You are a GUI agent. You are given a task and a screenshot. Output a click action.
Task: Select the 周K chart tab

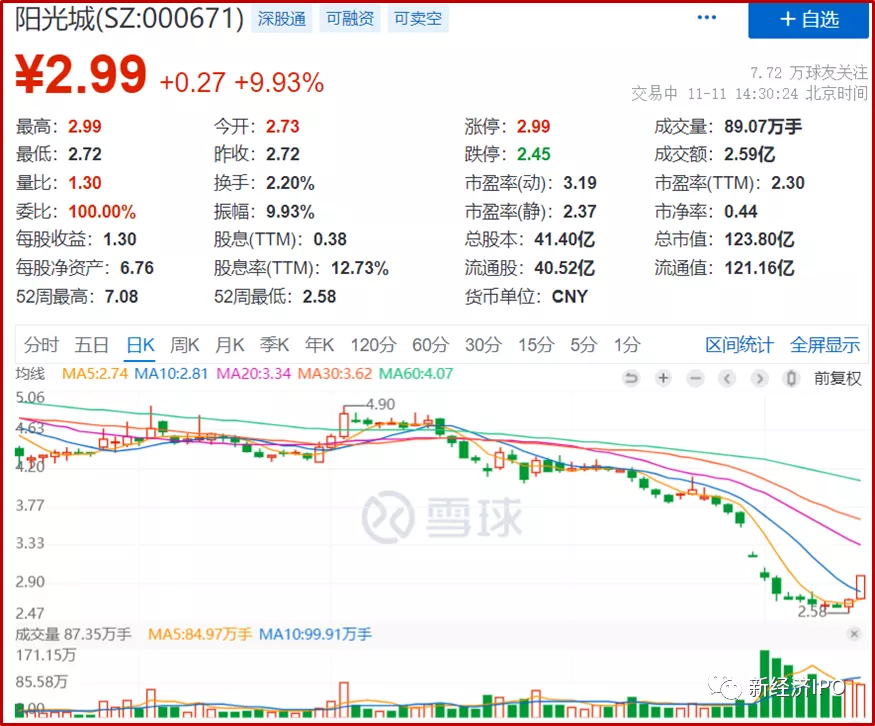pyautogui.click(x=185, y=345)
